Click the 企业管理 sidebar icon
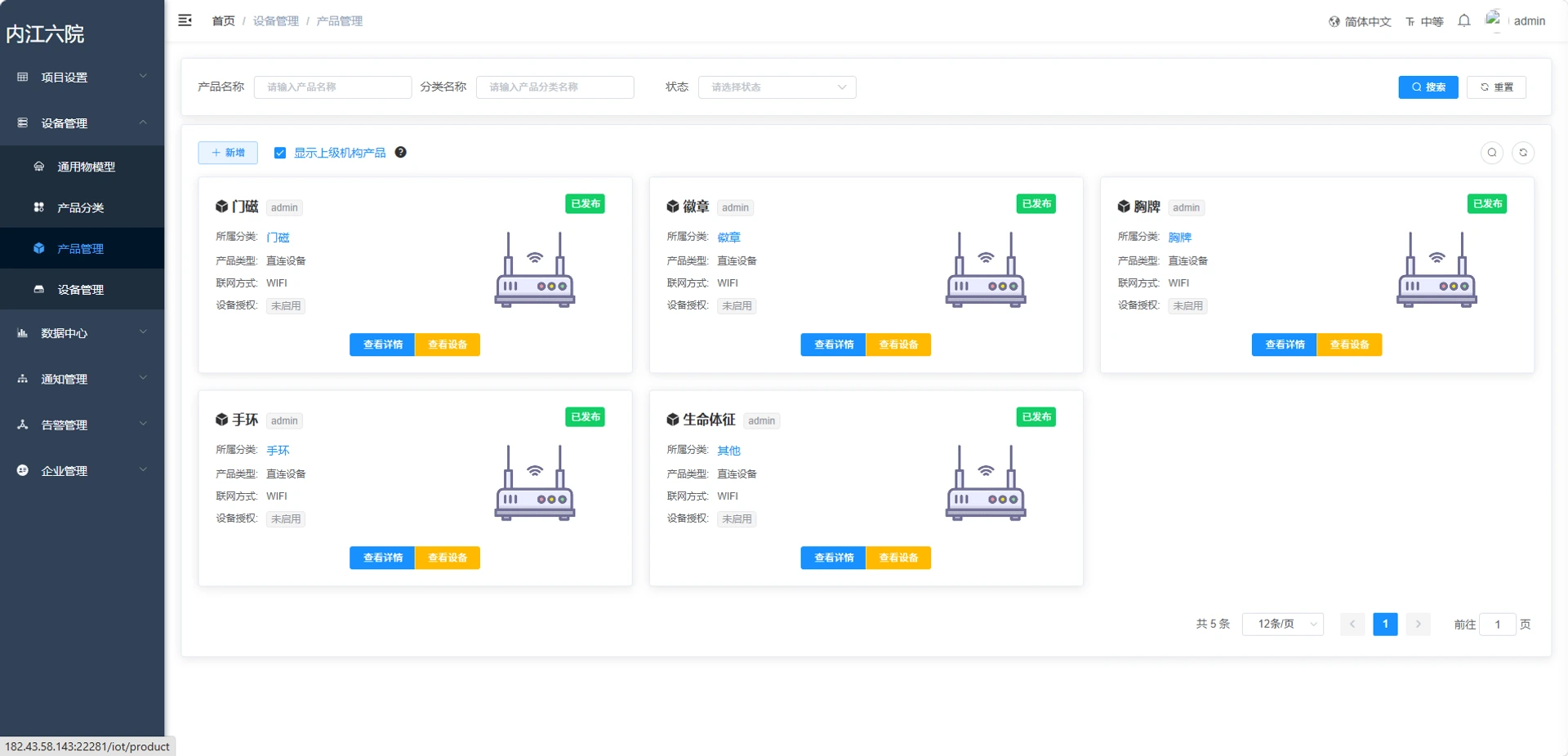 pos(23,470)
